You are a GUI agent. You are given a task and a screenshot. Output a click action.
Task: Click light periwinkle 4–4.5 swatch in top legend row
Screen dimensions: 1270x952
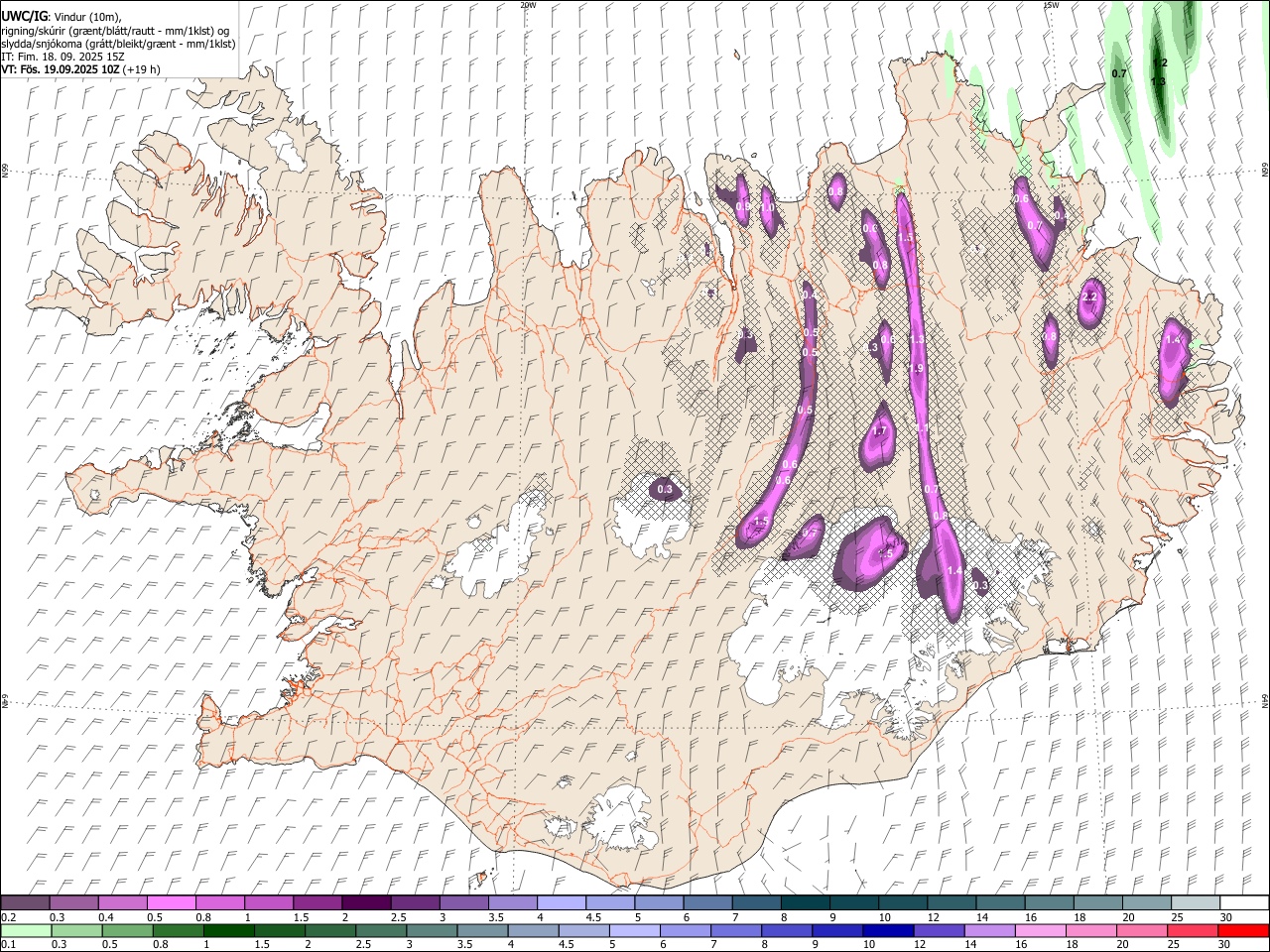[x=560, y=902]
